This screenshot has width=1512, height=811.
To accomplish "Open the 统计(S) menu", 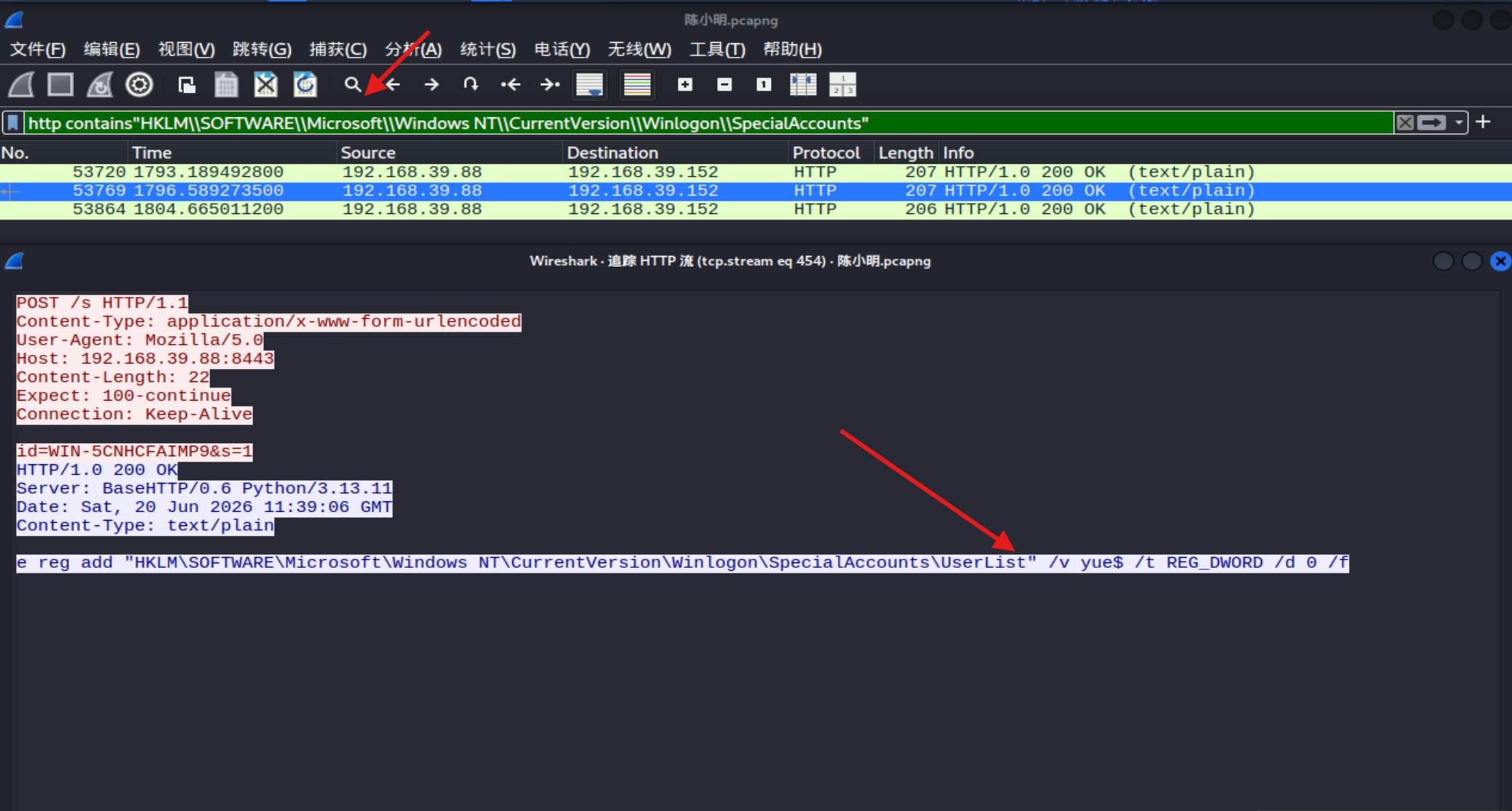I will [488, 49].
